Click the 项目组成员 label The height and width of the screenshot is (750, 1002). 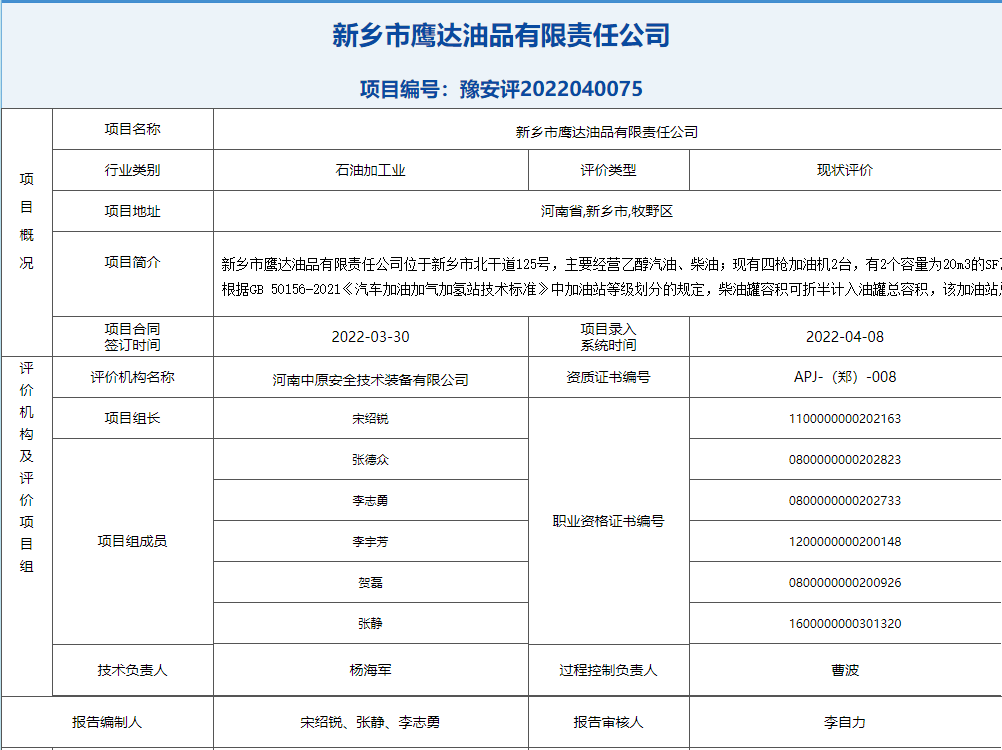(x=132, y=541)
